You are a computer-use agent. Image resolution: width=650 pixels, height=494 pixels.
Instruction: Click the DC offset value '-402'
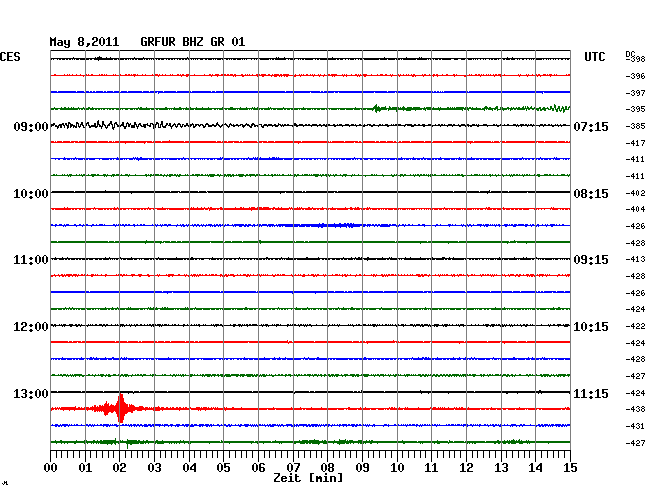point(635,193)
